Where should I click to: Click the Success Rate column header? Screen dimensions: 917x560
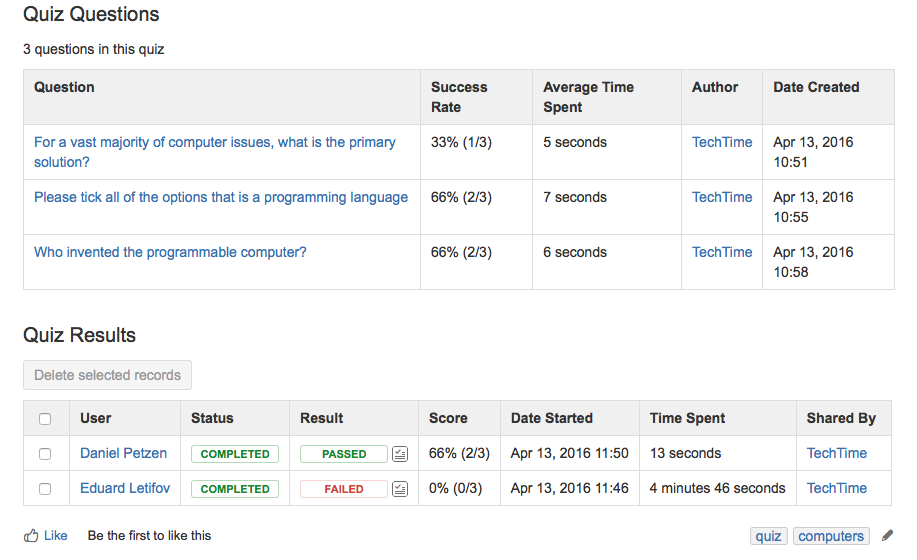click(459, 97)
